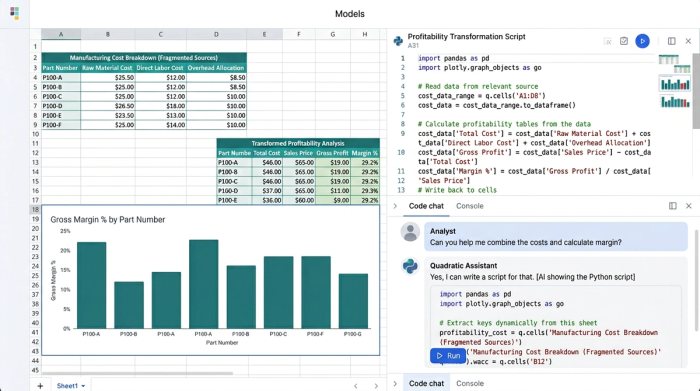Click the 'Gross Profit' column header cell
Viewport: 700px width, 391px height.
point(333,153)
